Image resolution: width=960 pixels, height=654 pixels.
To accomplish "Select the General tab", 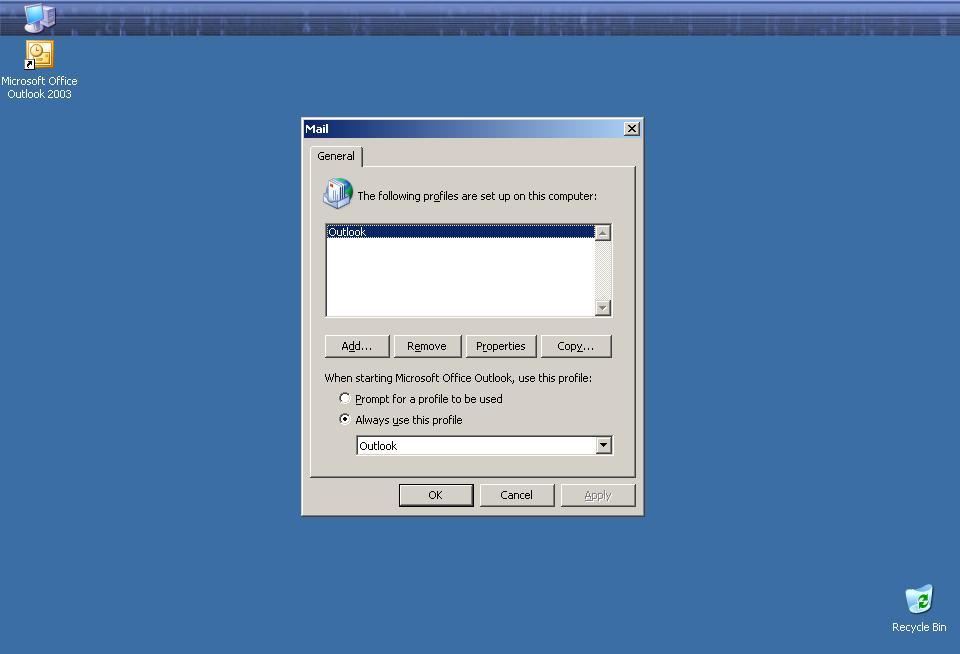I will coord(336,156).
